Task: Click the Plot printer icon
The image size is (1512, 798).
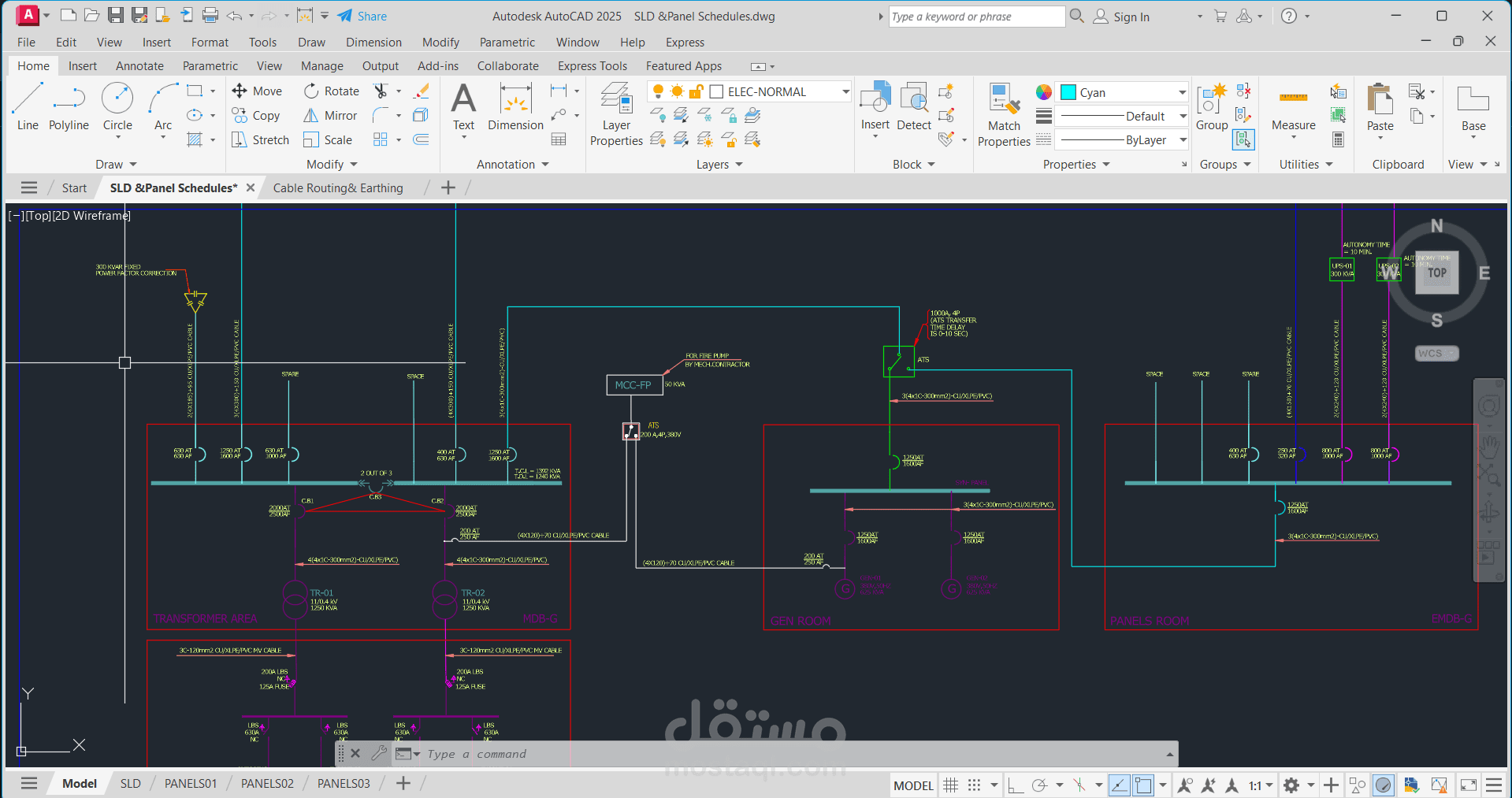Action: point(210,16)
